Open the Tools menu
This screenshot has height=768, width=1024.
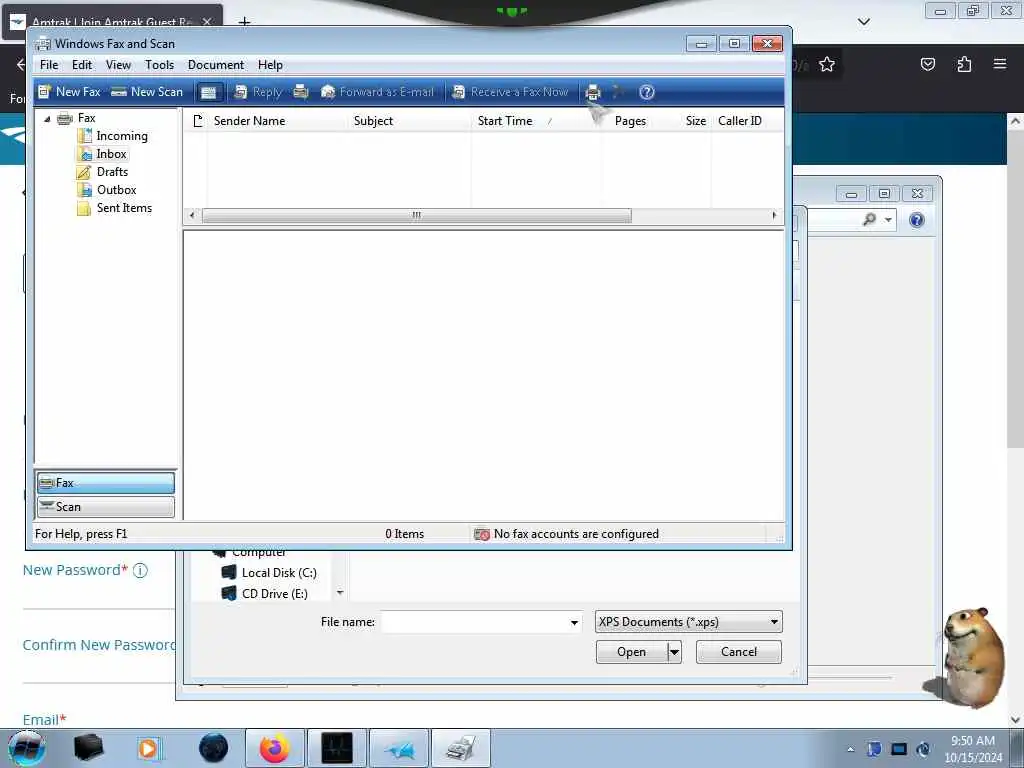[159, 65]
